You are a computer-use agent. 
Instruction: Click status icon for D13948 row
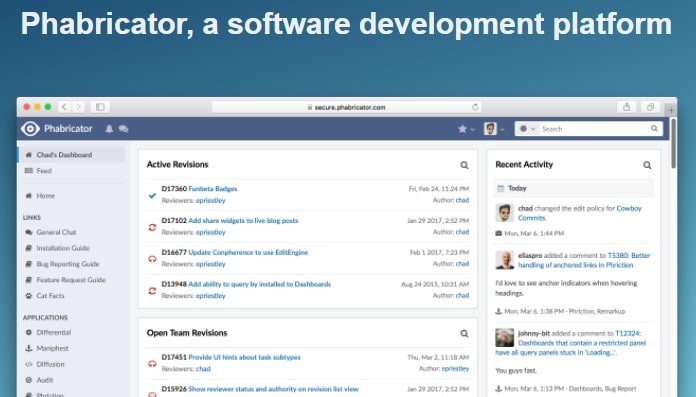[x=152, y=291]
